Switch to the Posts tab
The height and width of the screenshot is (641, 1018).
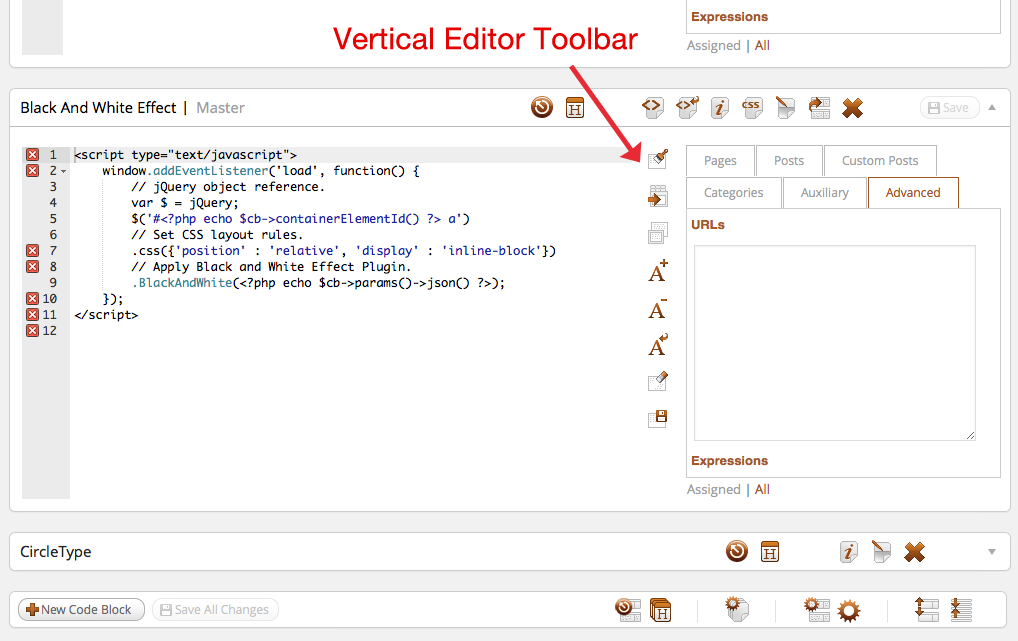point(789,160)
